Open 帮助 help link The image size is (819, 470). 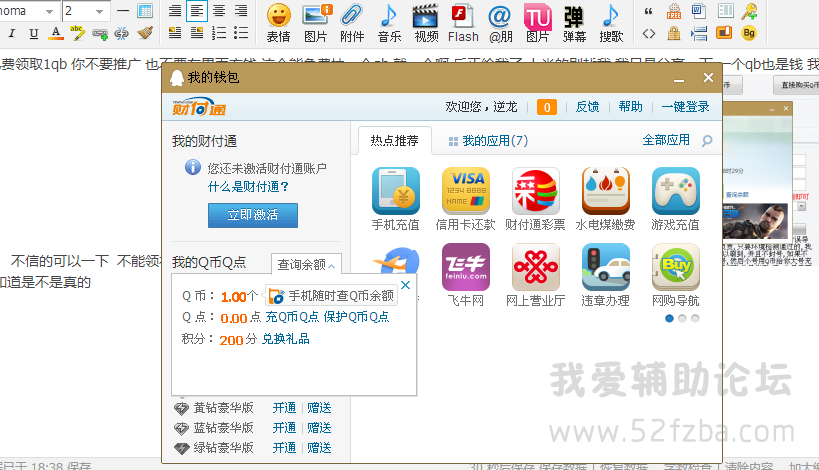coord(630,107)
